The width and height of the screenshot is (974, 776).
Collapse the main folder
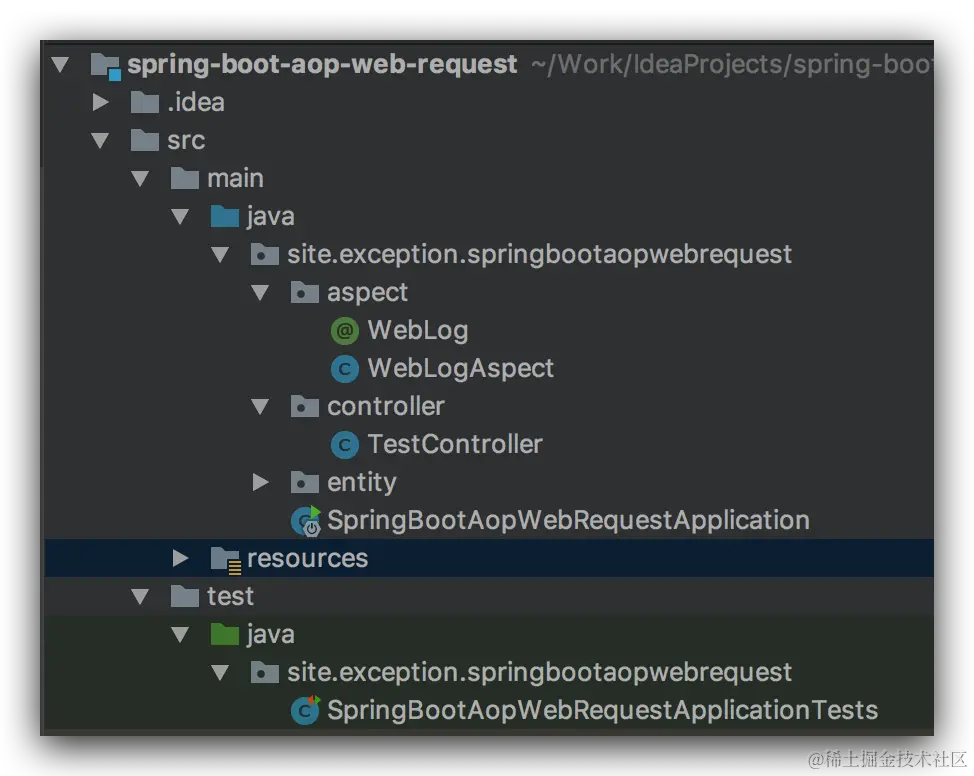coord(140,179)
